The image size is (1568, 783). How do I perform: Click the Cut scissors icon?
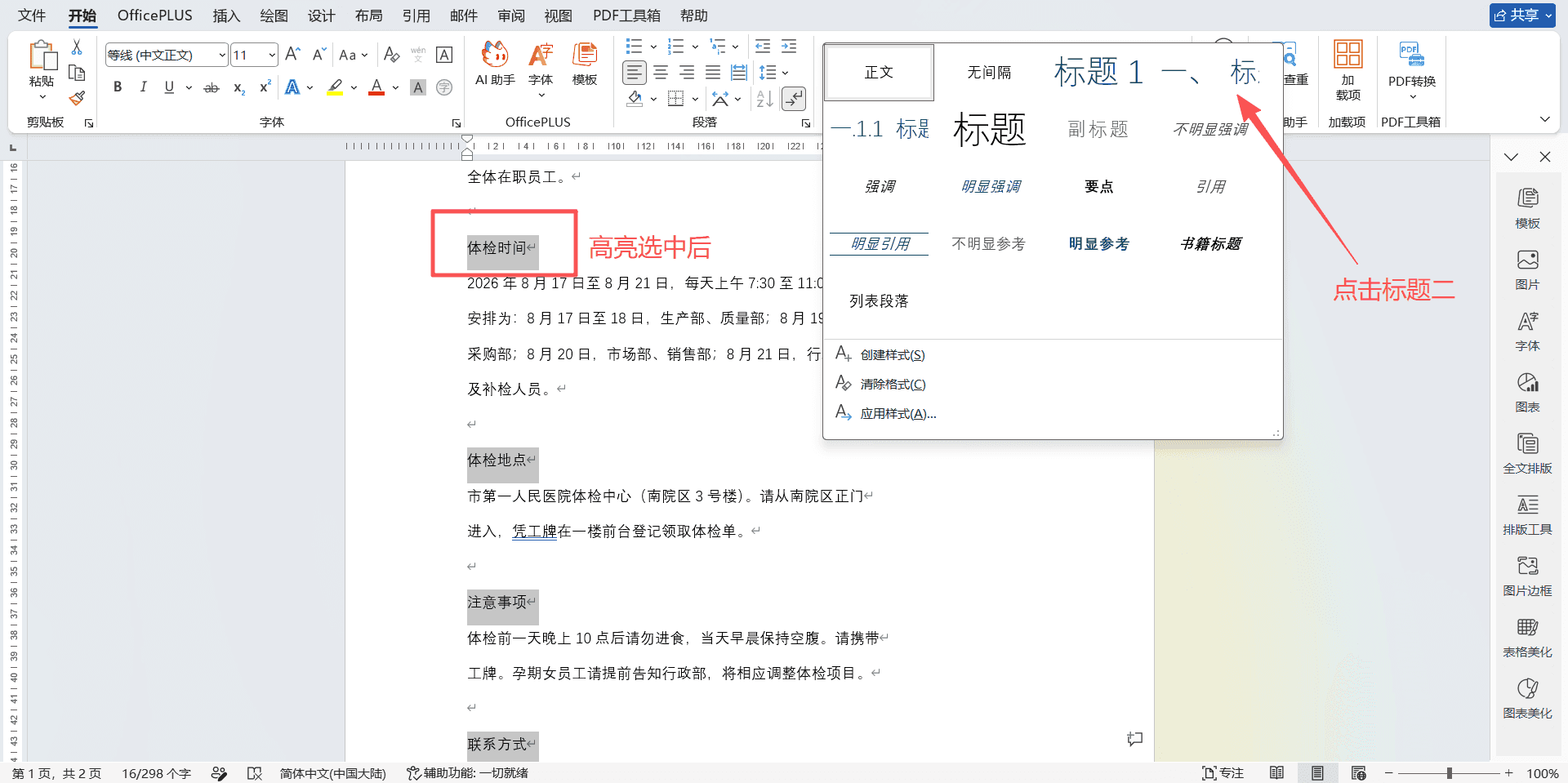pyautogui.click(x=77, y=47)
